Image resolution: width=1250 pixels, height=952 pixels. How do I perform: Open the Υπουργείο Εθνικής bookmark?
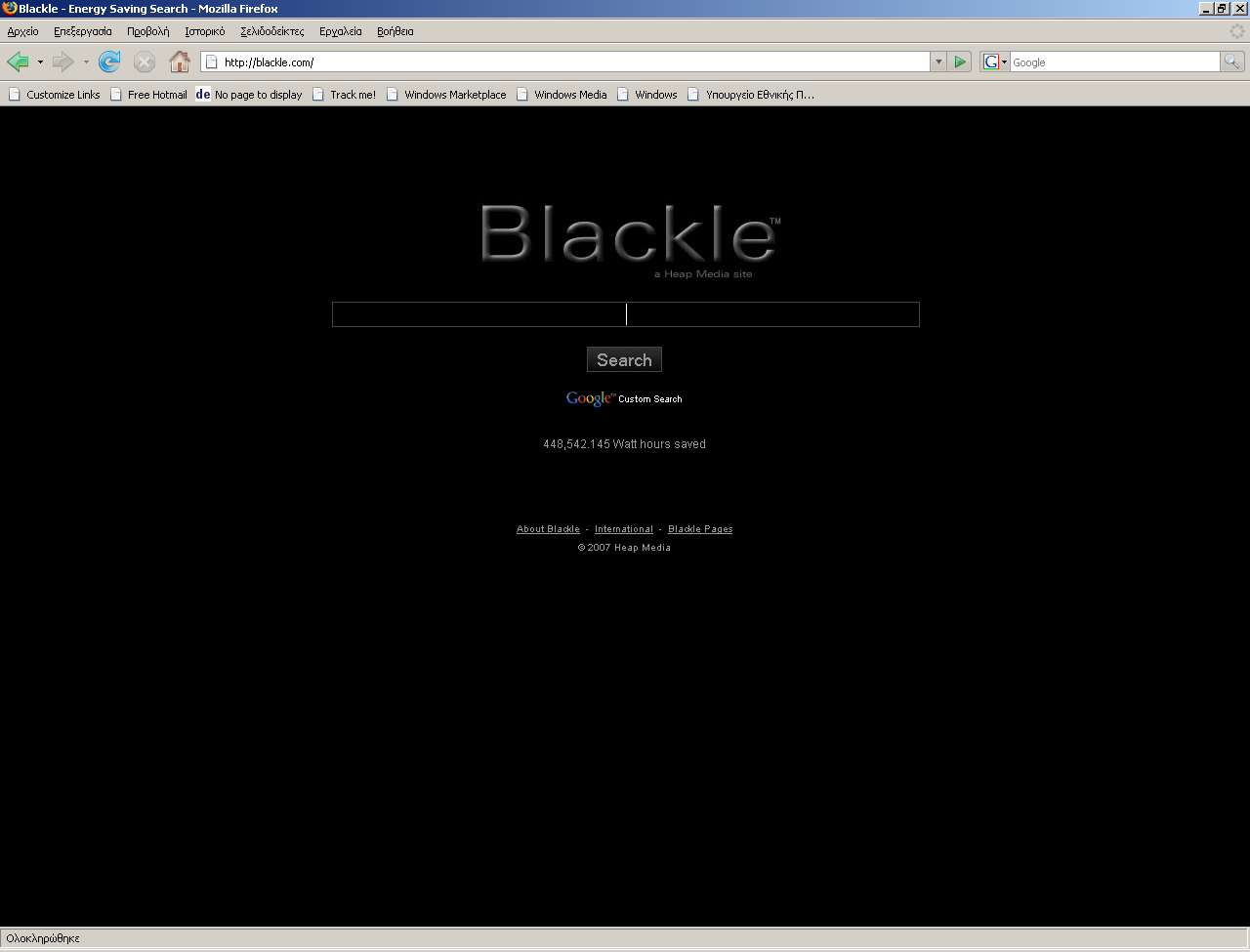[x=750, y=95]
